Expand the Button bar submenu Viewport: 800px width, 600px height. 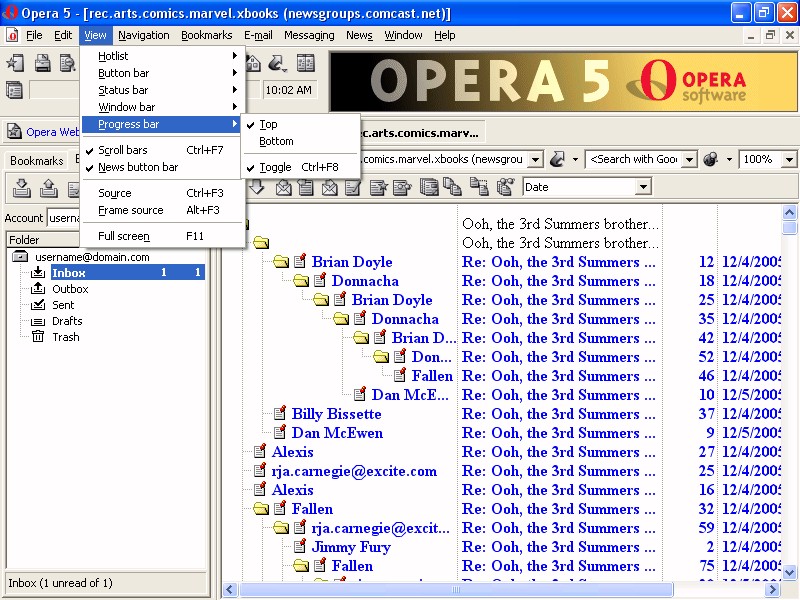[162, 73]
